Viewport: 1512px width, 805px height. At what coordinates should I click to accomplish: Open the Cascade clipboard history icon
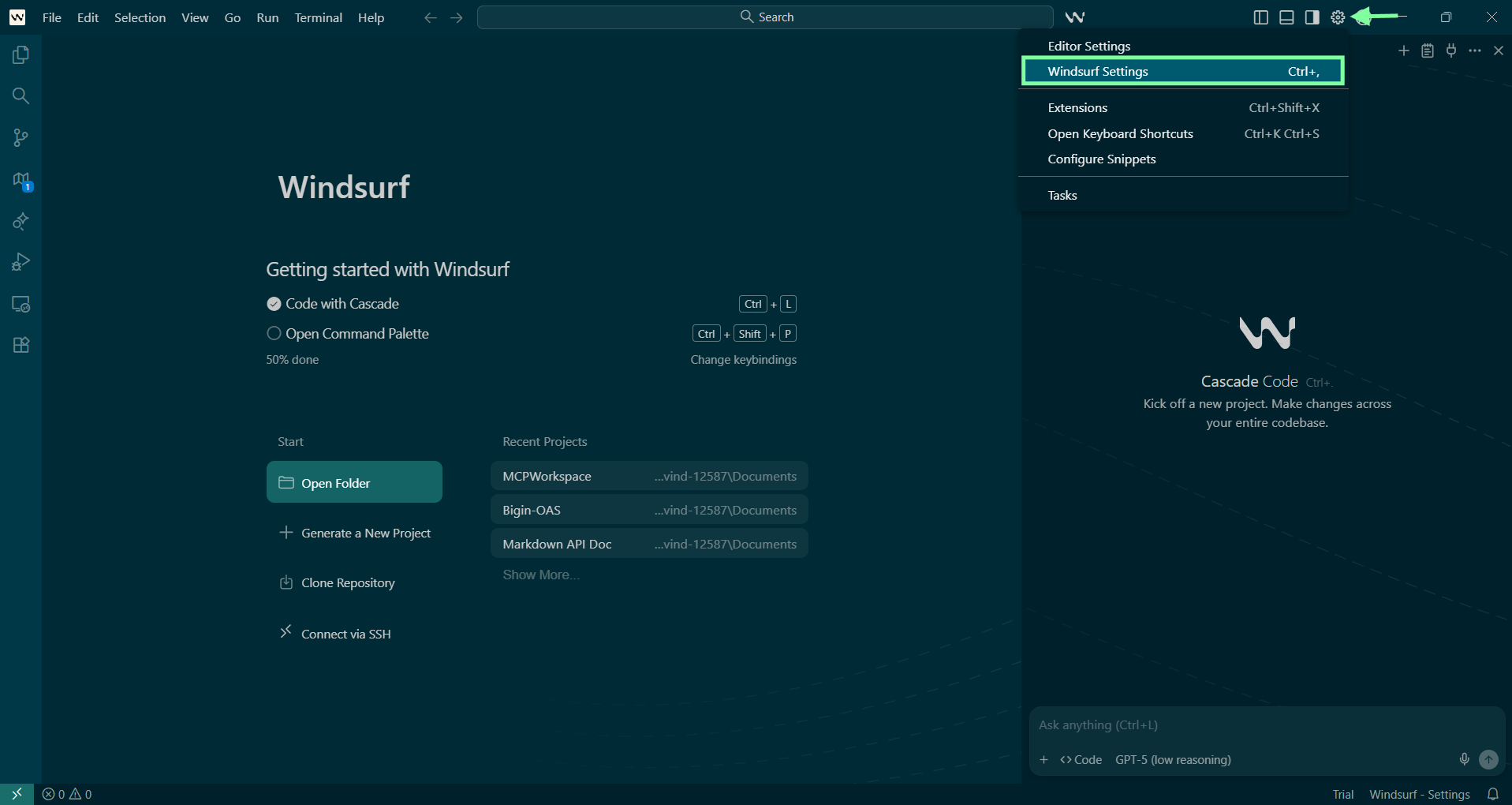coord(1428,51)
